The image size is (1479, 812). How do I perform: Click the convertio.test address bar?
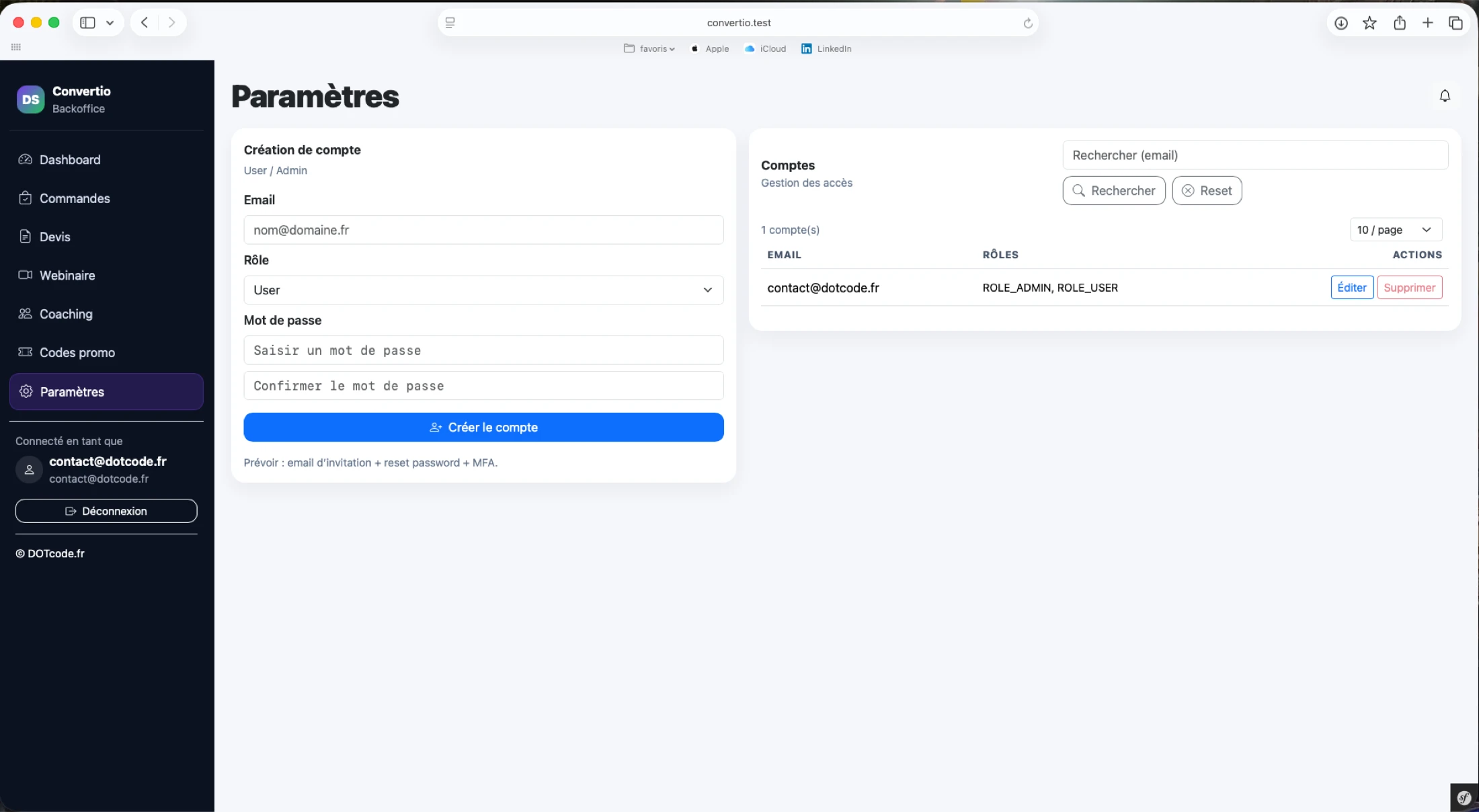[738, 23]
